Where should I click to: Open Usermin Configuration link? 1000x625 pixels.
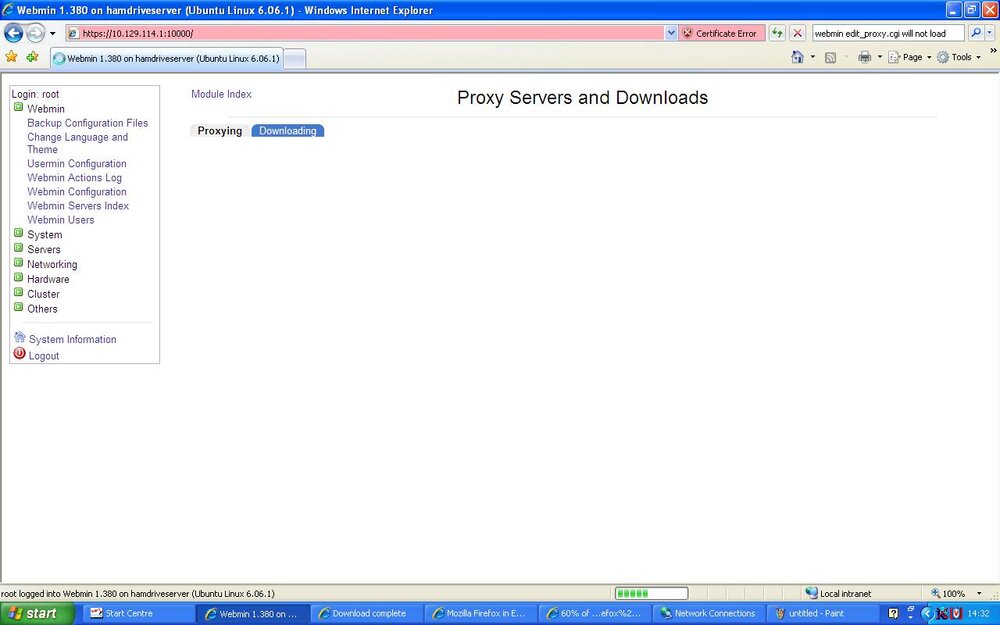(x=77, y=164)
